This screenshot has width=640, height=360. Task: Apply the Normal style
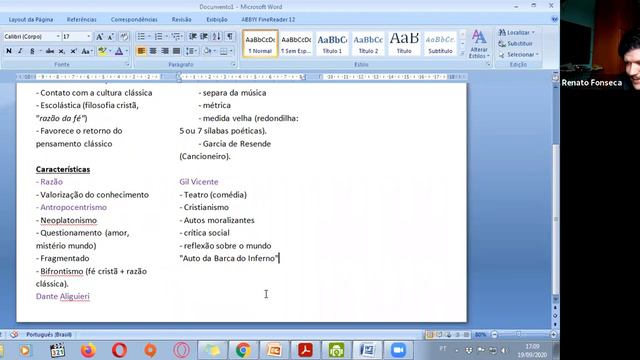coord(260,44)
